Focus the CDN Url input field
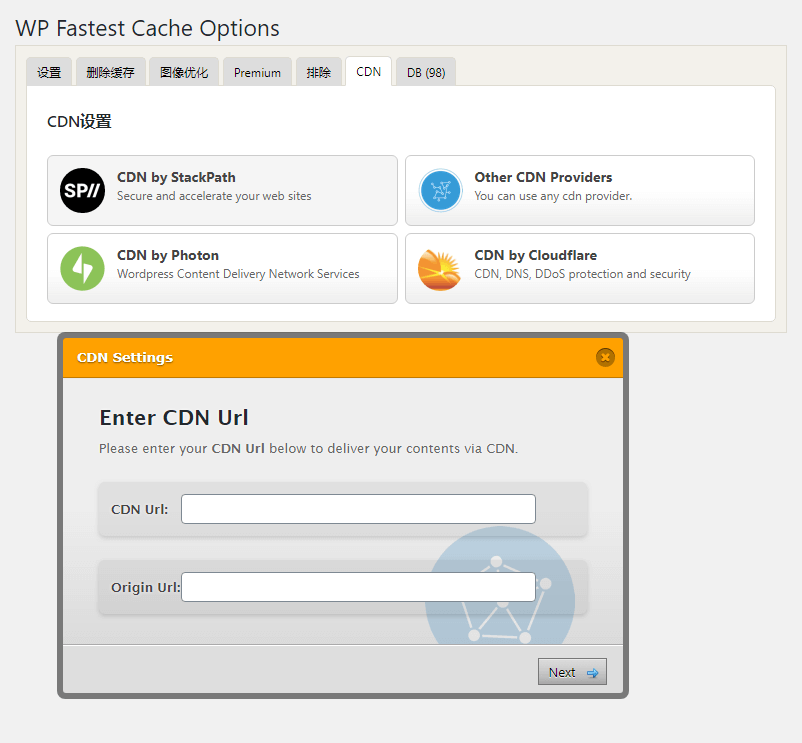 pos(358,509)
